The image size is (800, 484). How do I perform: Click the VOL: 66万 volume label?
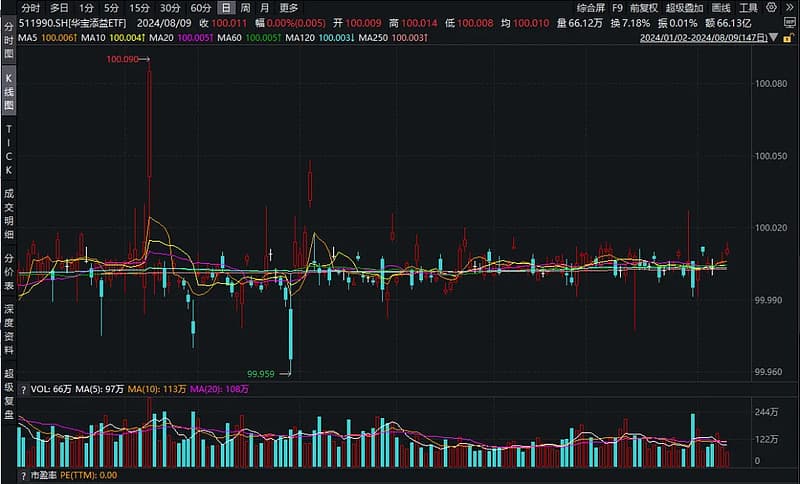(x=51, y=390)
